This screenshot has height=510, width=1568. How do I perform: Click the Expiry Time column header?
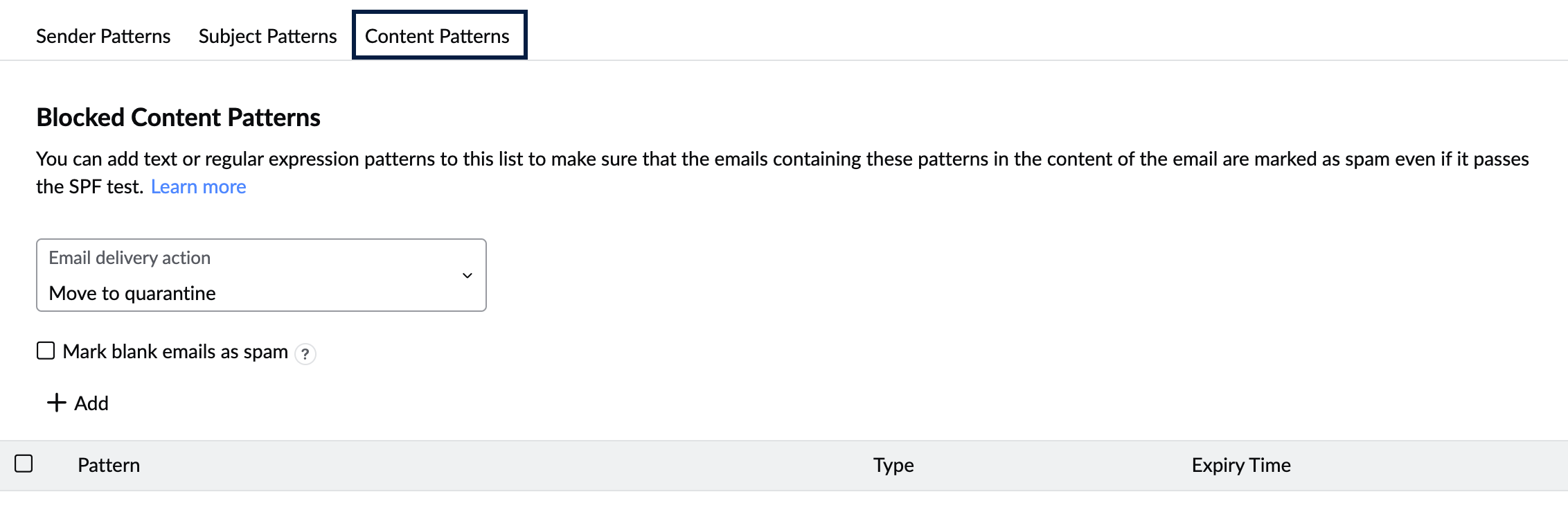1241,465
